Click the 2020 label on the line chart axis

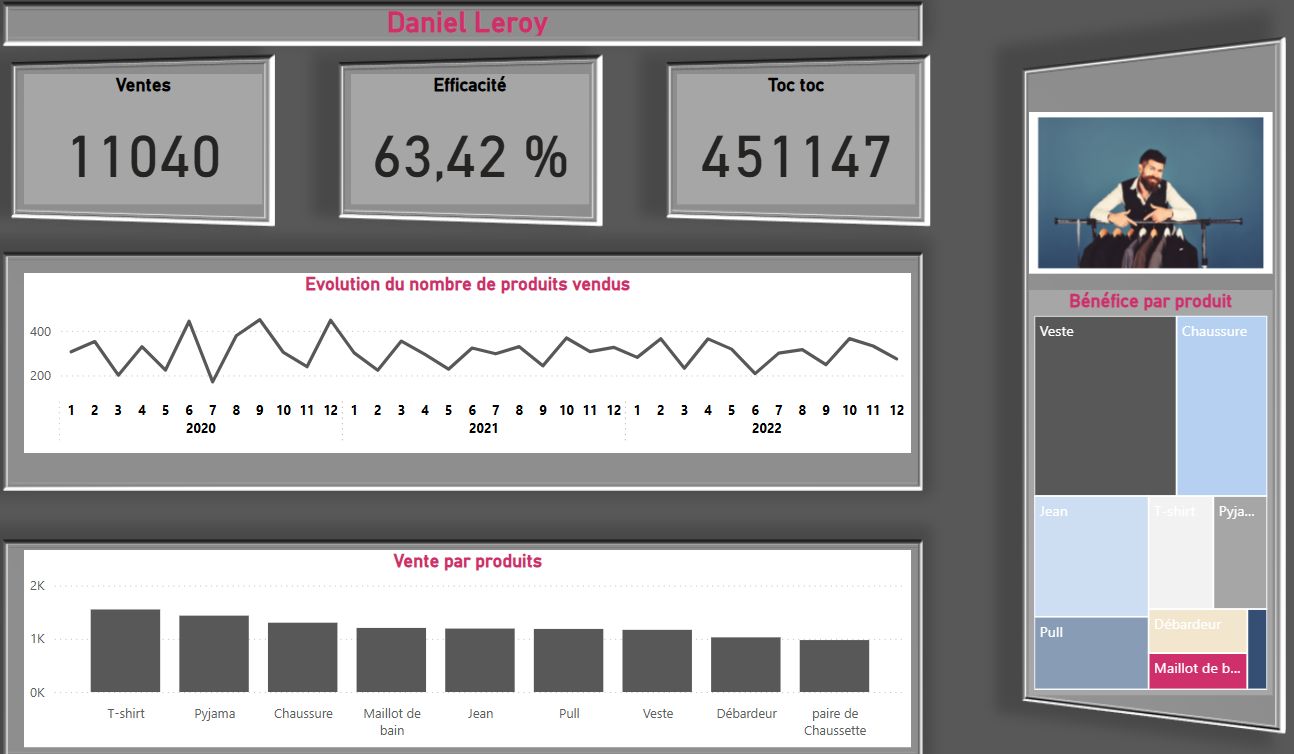point(201,428)
